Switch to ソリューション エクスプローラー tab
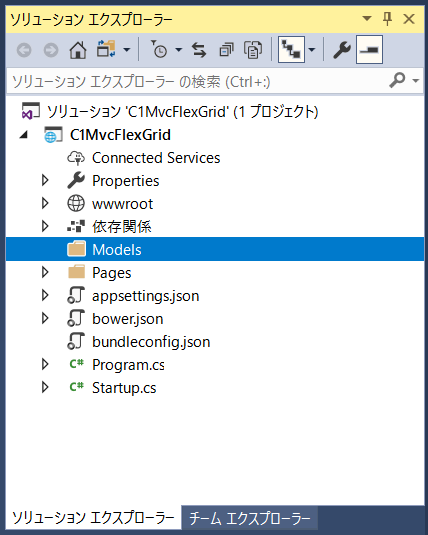 coord(93,518)
